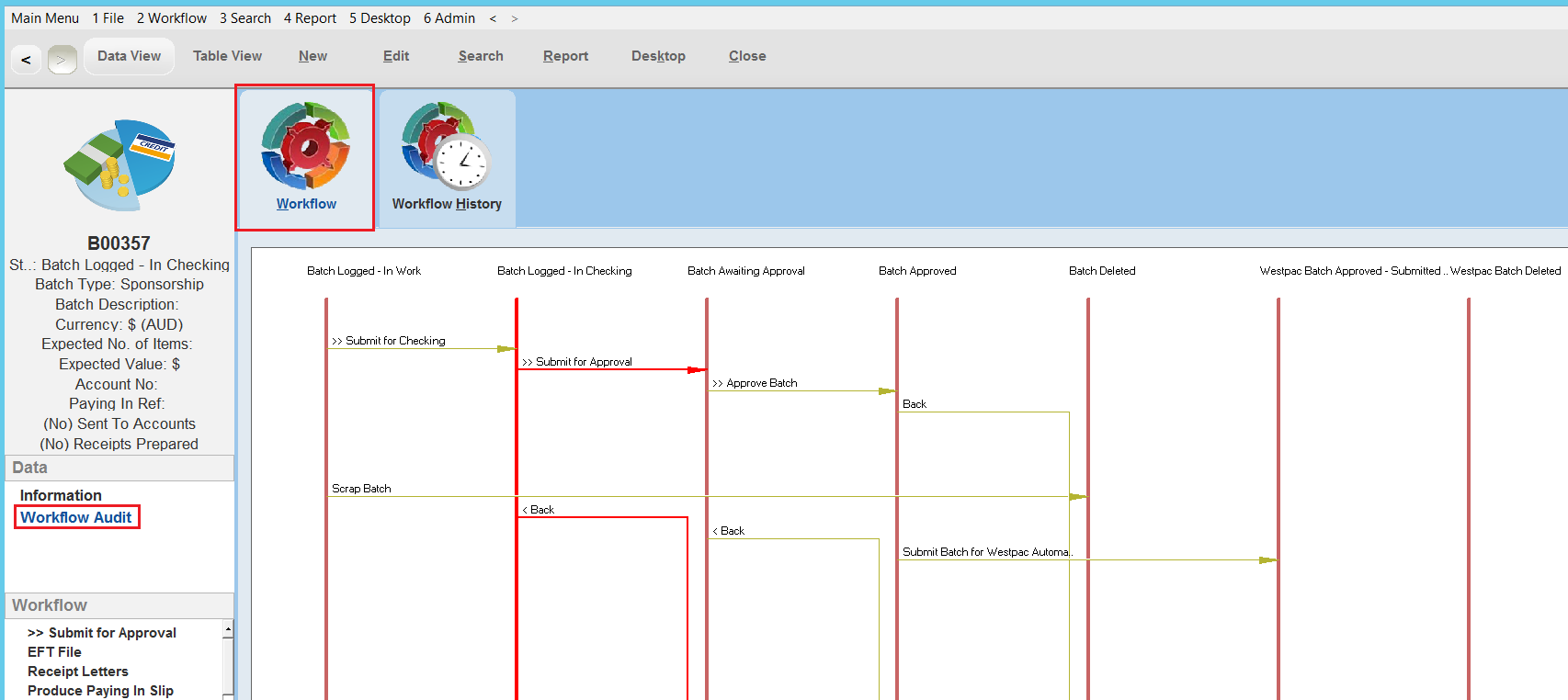Click the Batch Deleted state label
Viewport: 1568px width, 700px height.
click(x=1102, y=271)
